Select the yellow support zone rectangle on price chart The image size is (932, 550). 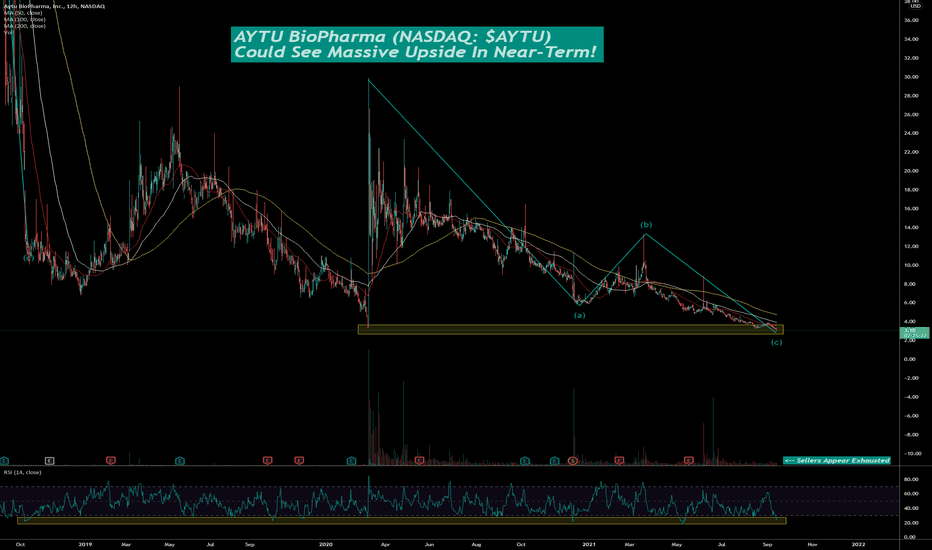[571, 329]
